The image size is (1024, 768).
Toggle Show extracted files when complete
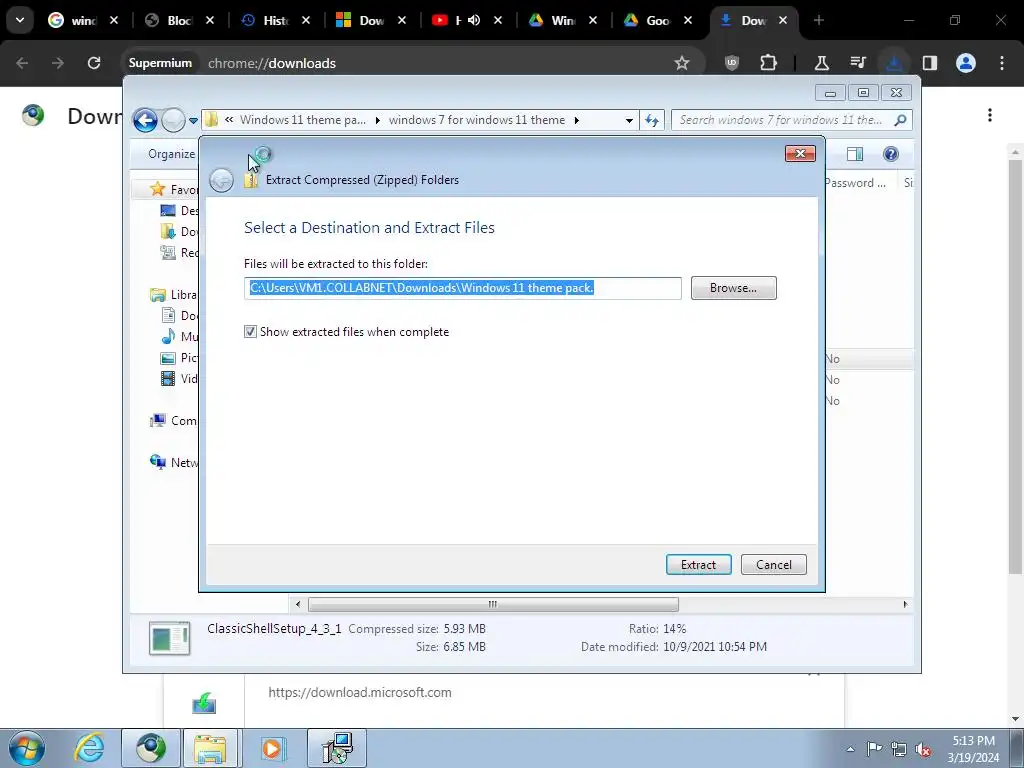(x=250, y=332)
